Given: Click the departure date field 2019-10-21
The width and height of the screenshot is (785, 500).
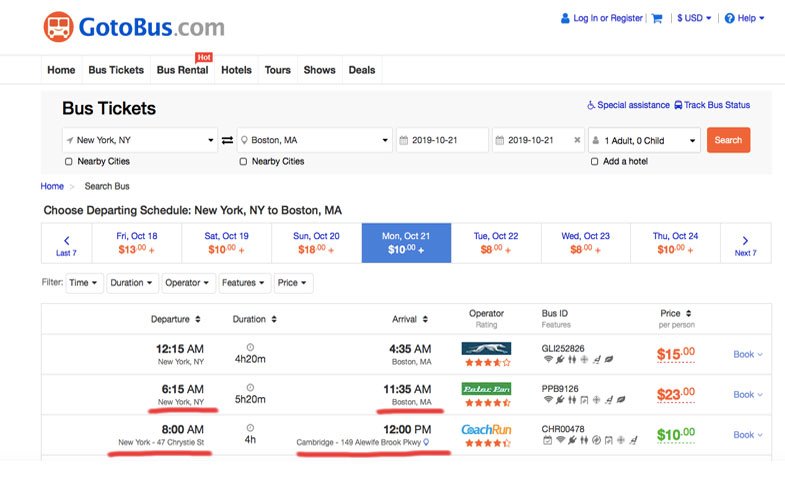Looking at the screenshot, I should point(442,140).
